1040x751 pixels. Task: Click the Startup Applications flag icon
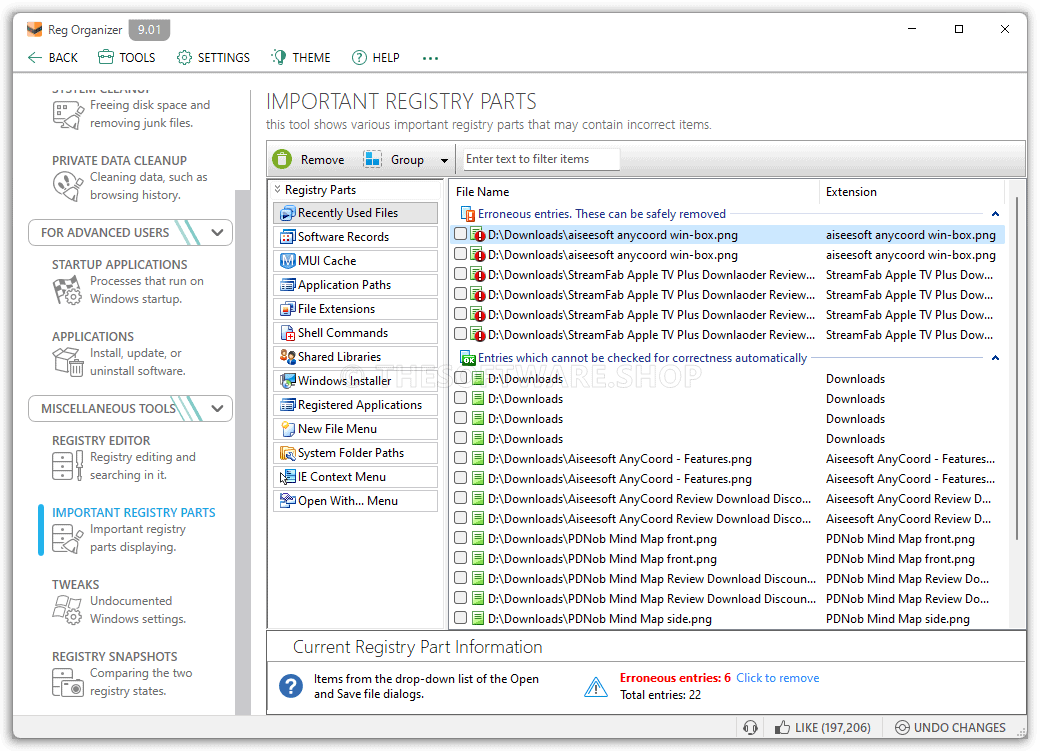coord(67,291)
